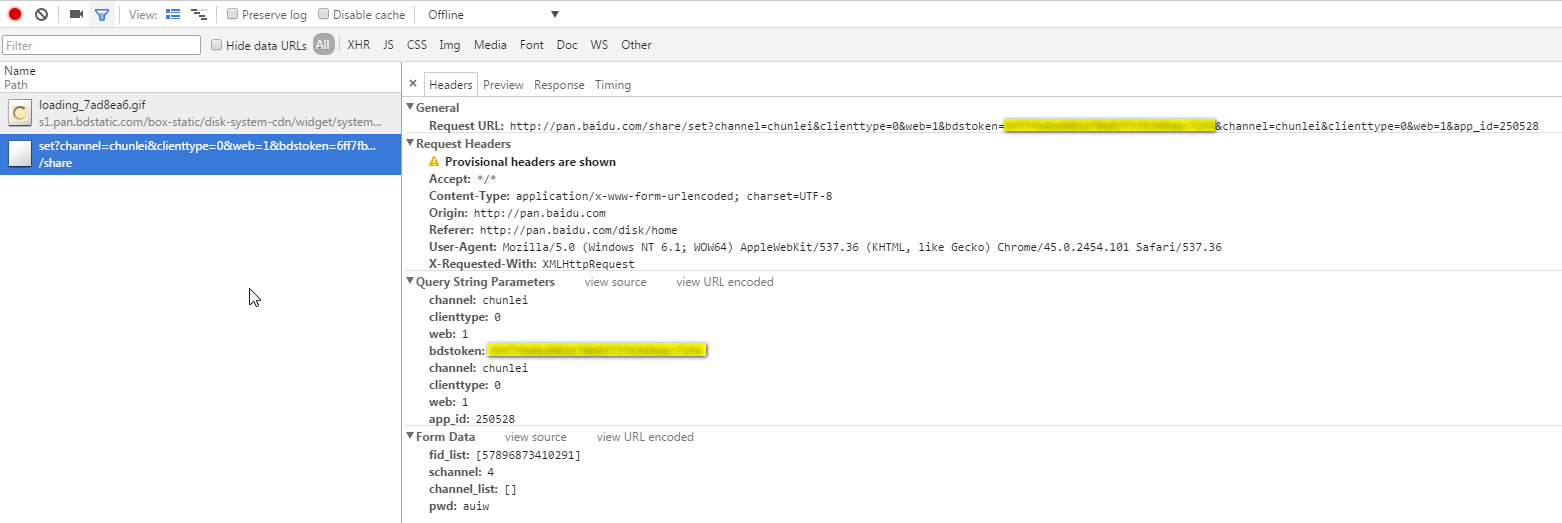This screenshot has height=523, width=1562.
Task: Enable Preserve log checkbox
Action: [232, 15]
